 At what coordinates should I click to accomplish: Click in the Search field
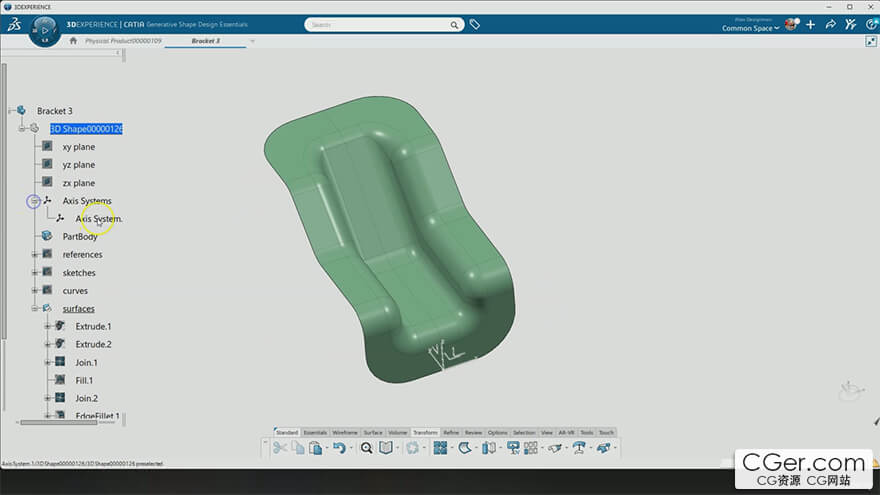380,24
